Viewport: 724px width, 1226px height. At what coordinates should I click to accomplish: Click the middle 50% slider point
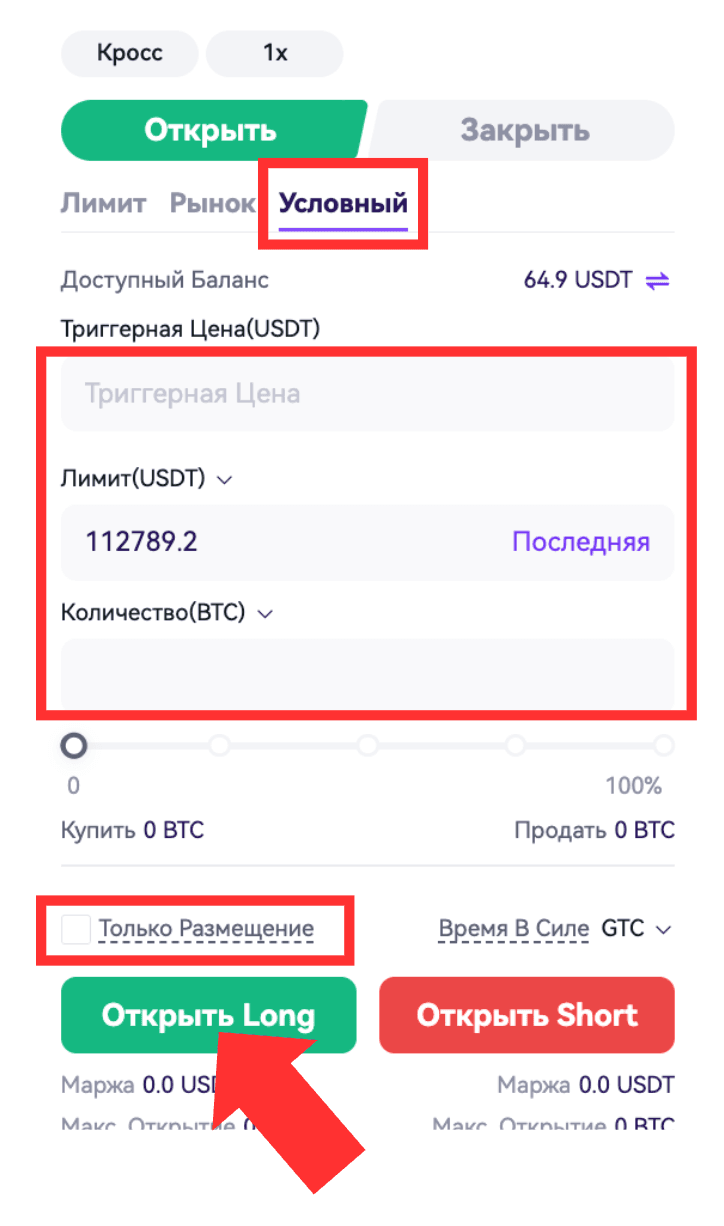coord(368,745)
